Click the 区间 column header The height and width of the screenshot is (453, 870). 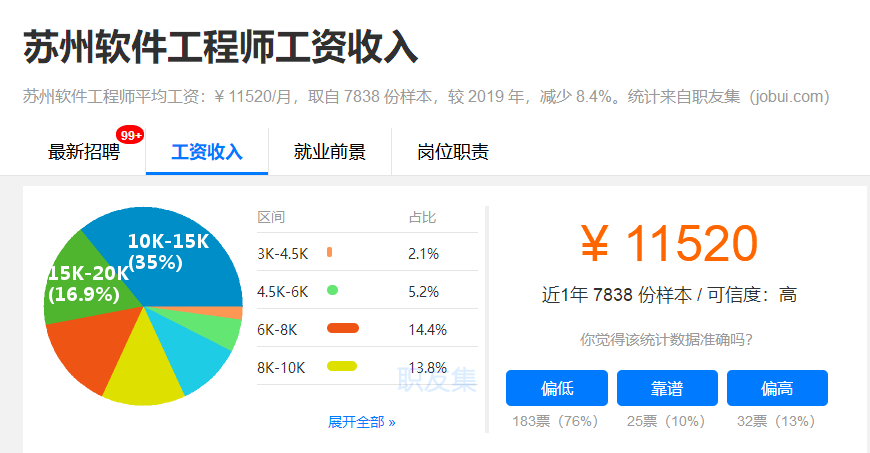coord(271,217)
